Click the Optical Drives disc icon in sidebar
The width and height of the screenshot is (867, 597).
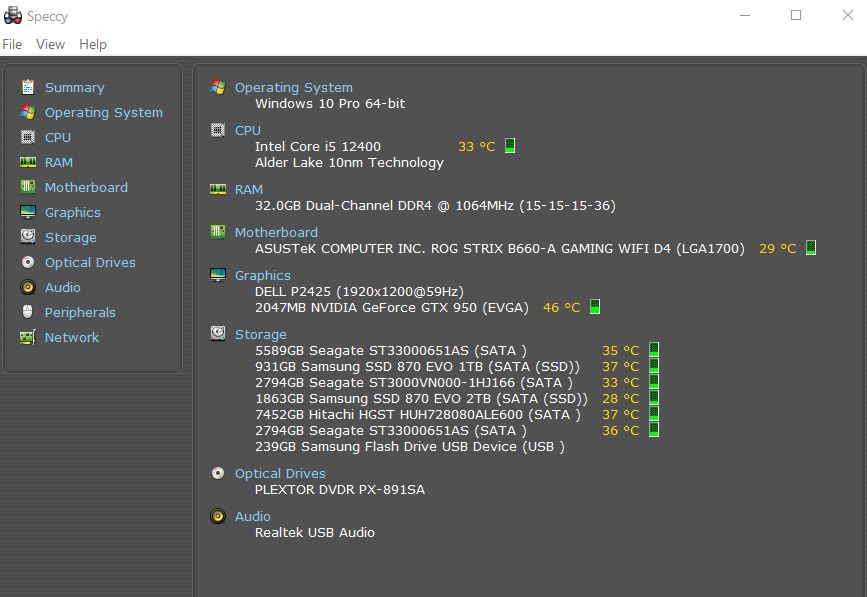click(28, 262)
